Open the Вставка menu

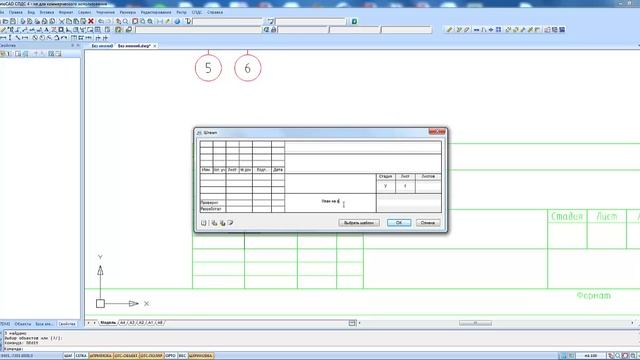coord(47,12)
